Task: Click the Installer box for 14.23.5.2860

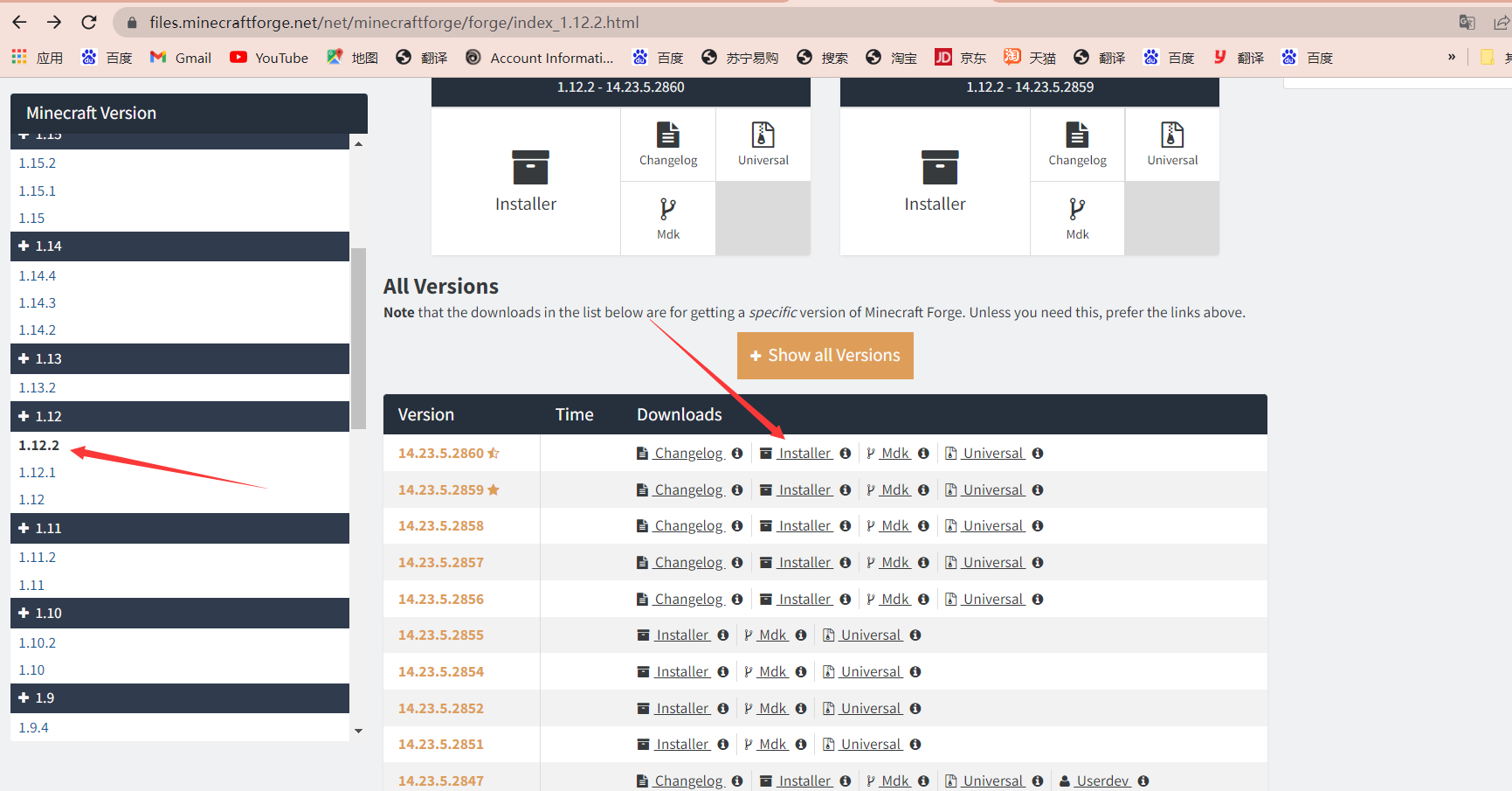Action: (526, 182)
